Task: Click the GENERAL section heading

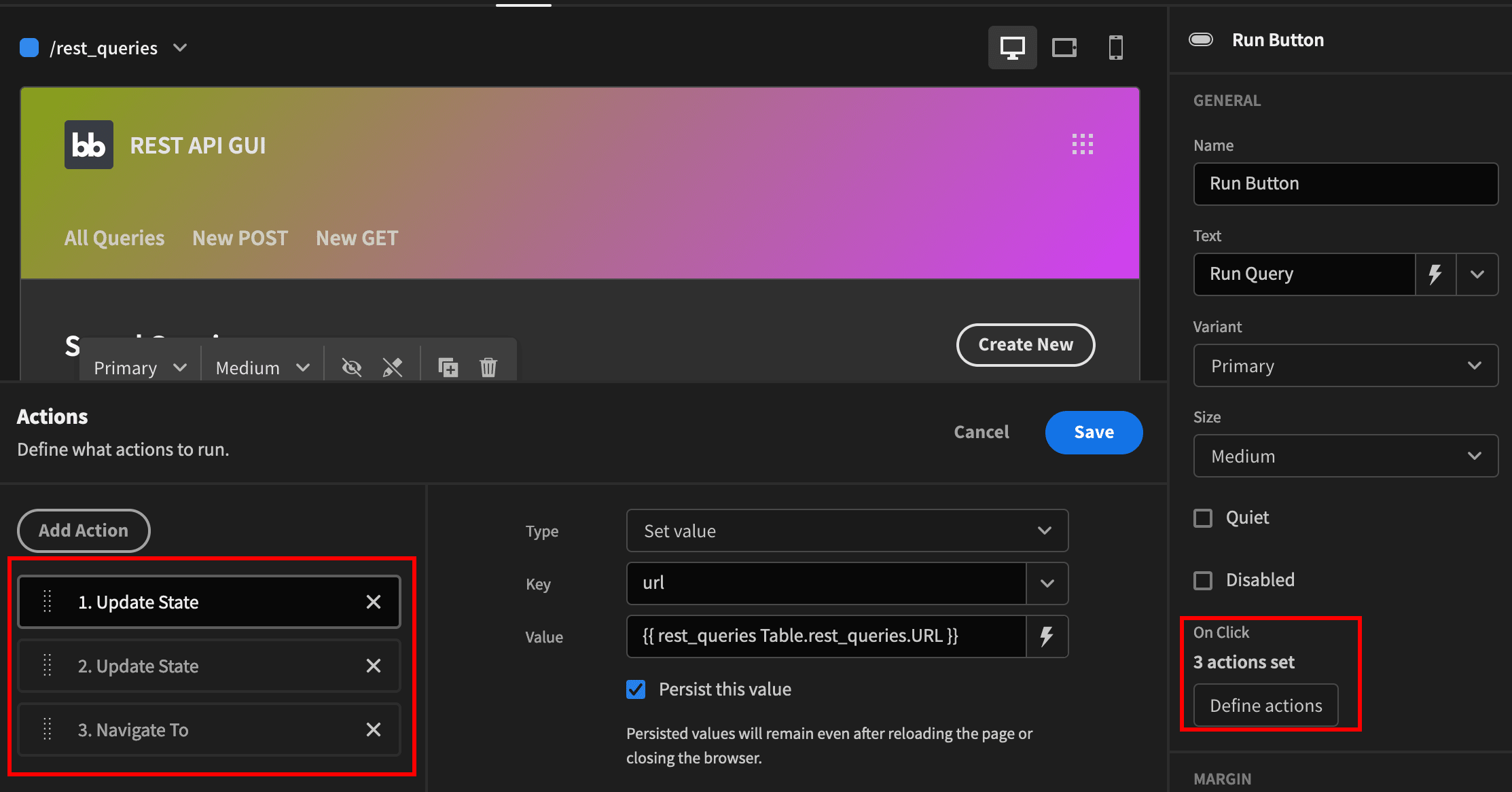Action: (1227, 101)
